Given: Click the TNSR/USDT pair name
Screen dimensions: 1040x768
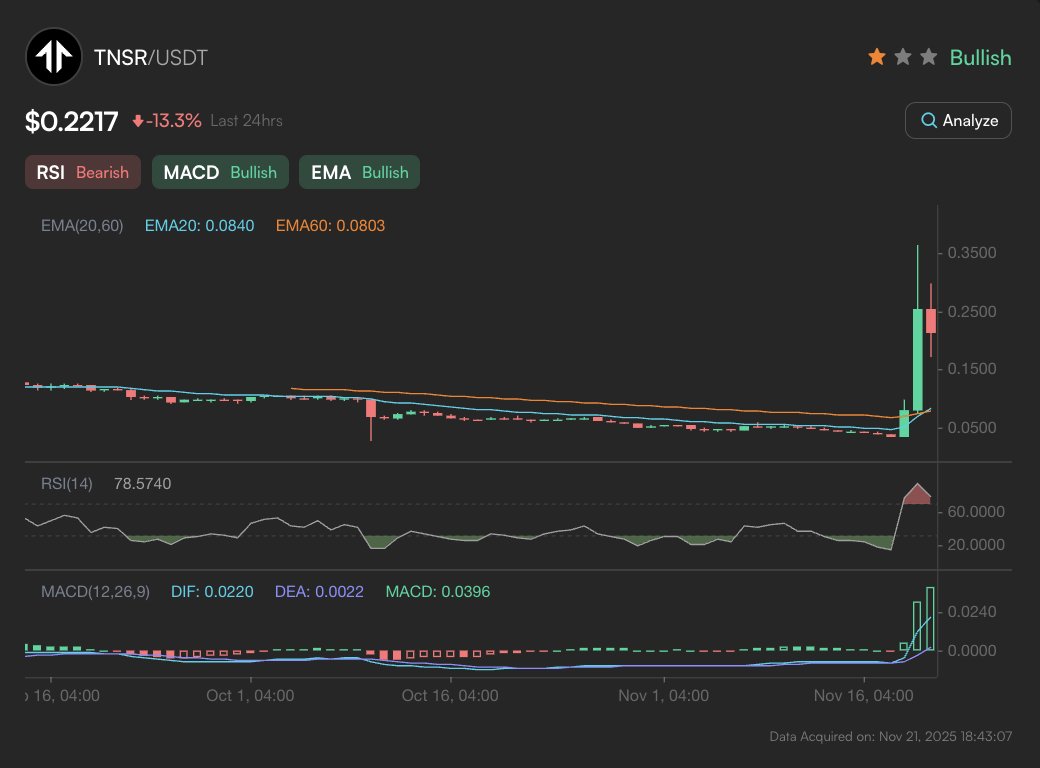Looking at the screenshot, I should tap(150, 57).
